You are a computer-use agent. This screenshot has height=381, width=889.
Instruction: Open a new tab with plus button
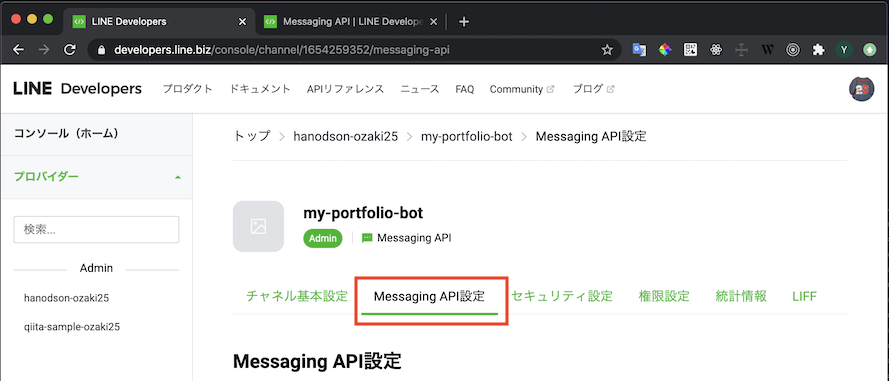[x=464, y=22]
